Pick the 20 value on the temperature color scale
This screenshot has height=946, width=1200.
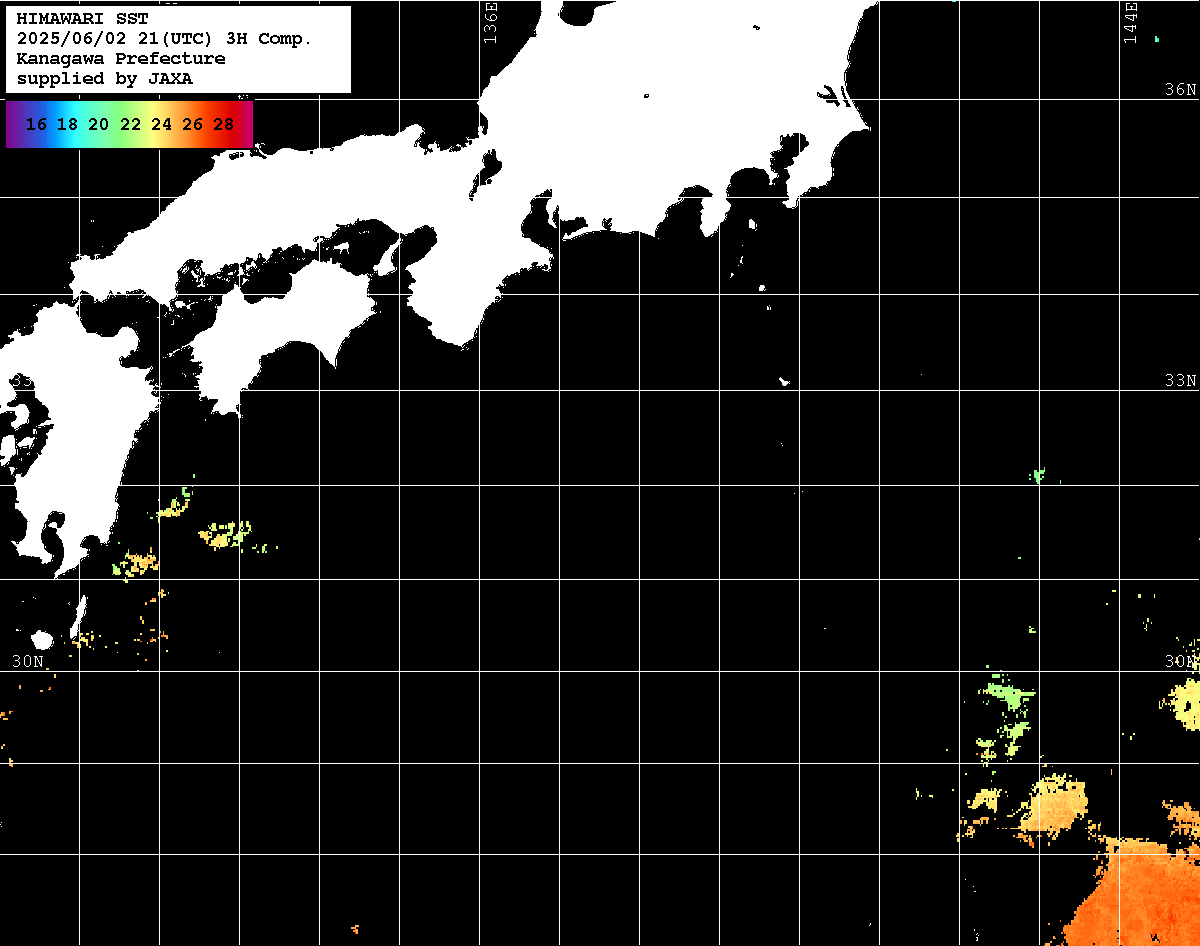pyautogui.click(x=98, y=125)
